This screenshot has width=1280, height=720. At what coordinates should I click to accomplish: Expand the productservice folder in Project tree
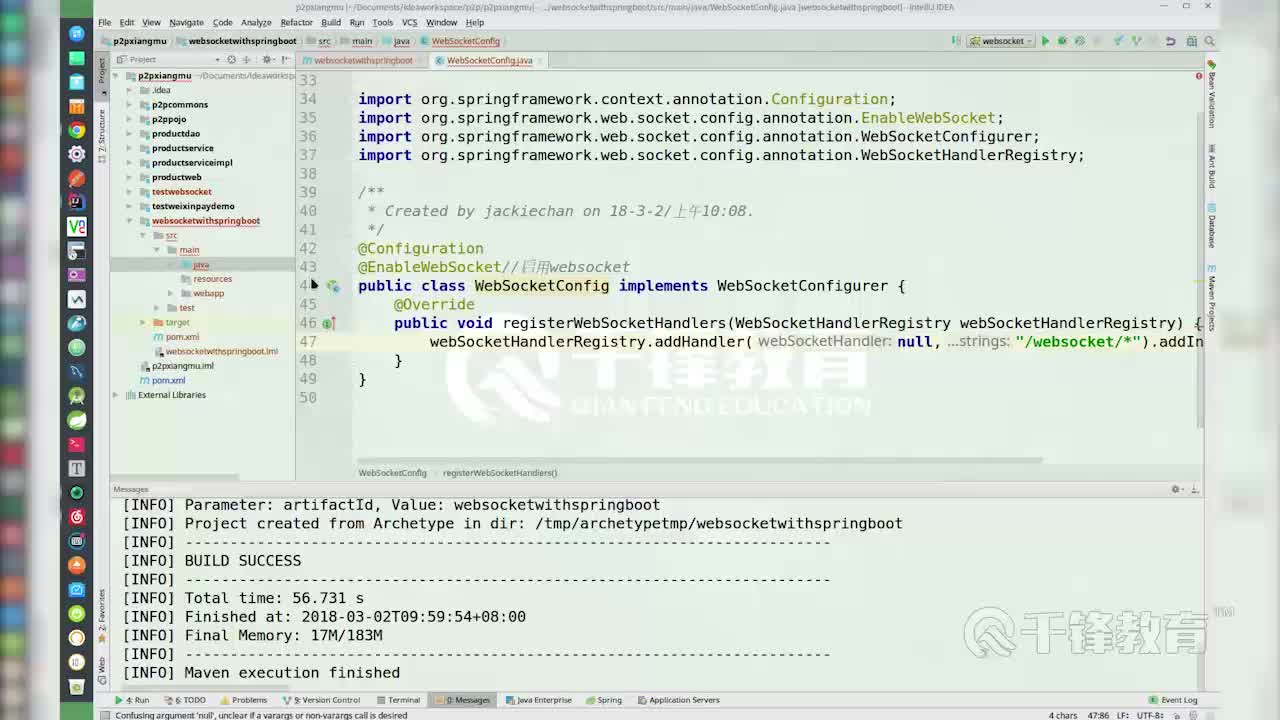[130, 148]
